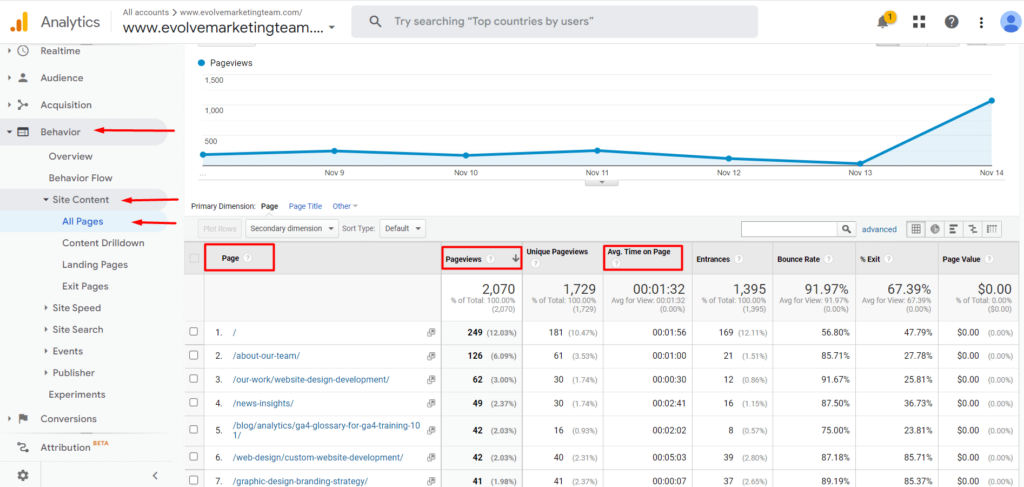Click the Plot Rows button
This screenshot has width=1024, height=487.
click(219, 228)
